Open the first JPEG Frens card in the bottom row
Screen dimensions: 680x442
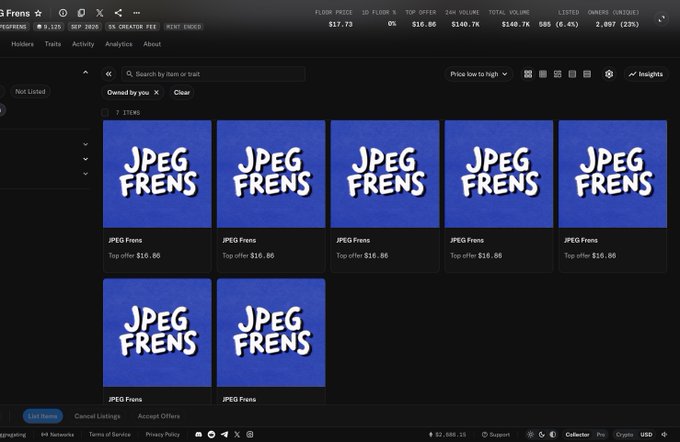click(157, 341)
